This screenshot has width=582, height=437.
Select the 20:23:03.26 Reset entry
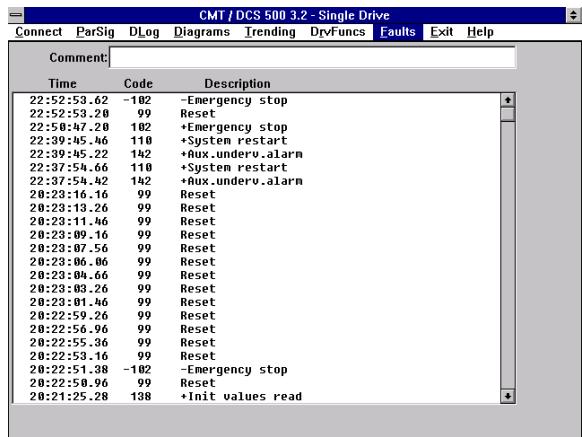pyautogui.click(x=256, y=289)
